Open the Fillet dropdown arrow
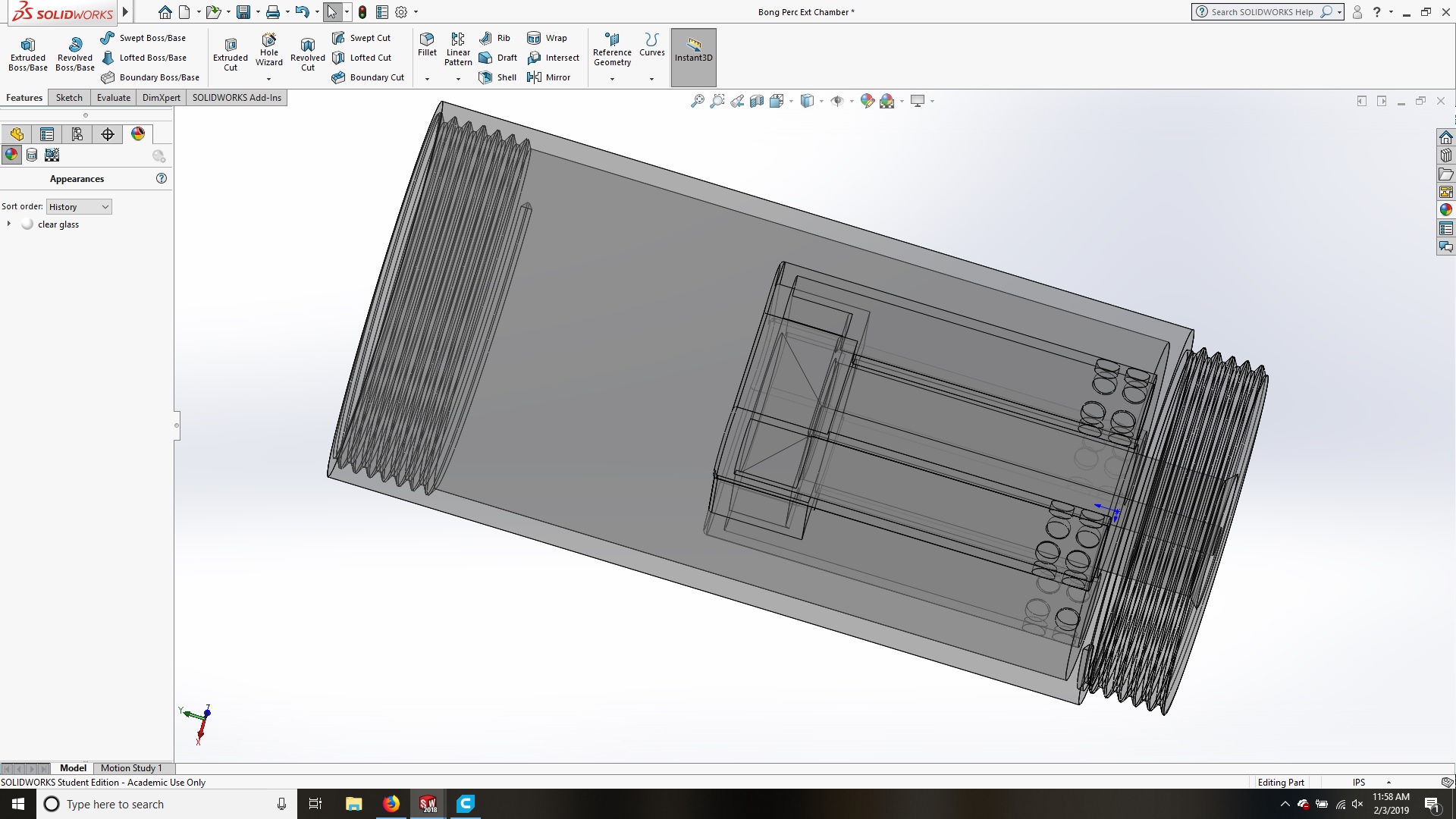 (427, 79)
